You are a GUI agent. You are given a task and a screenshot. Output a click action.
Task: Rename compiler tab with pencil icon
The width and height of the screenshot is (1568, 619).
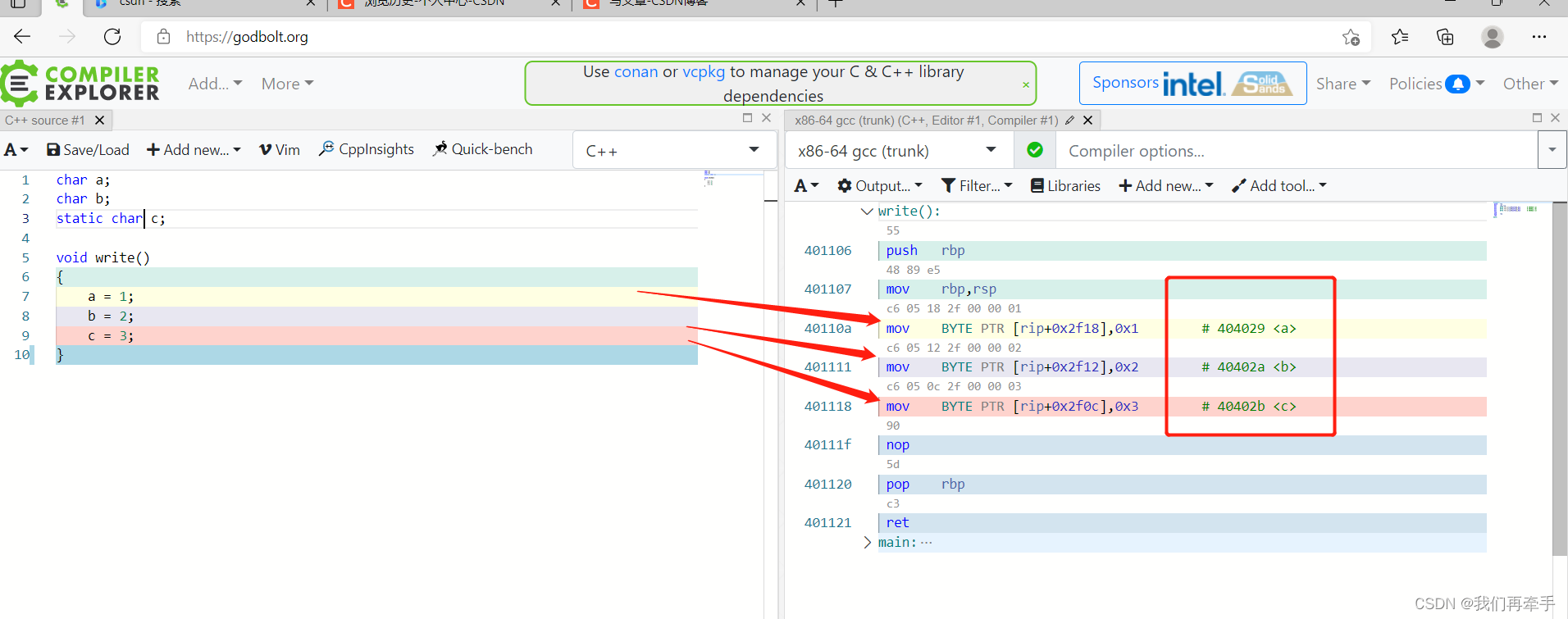pos(1069,120)
